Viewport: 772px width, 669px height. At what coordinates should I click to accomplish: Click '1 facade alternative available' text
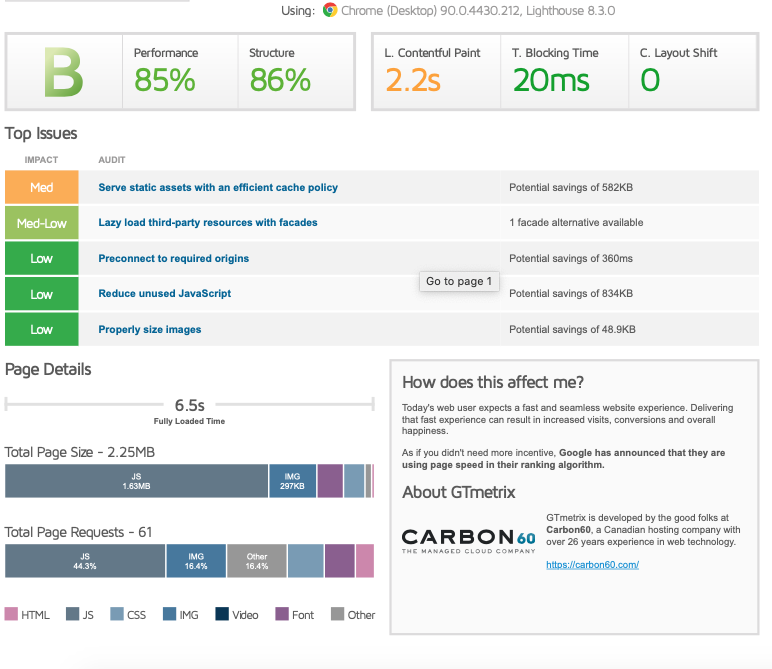click(x=576, y=223)
